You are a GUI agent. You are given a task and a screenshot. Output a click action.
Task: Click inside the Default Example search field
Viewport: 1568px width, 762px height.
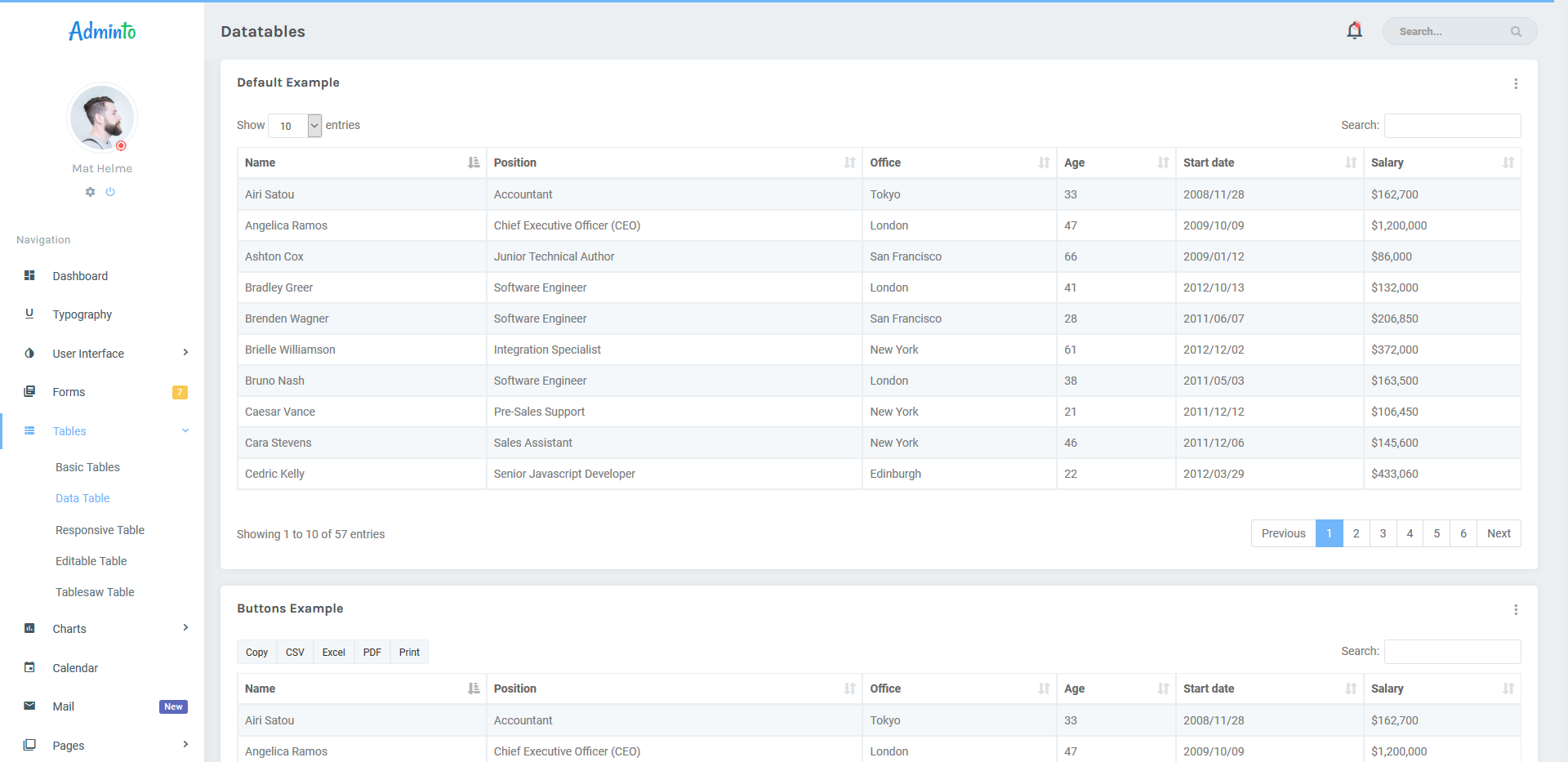pyautogui.click(x=1452, y=125)
